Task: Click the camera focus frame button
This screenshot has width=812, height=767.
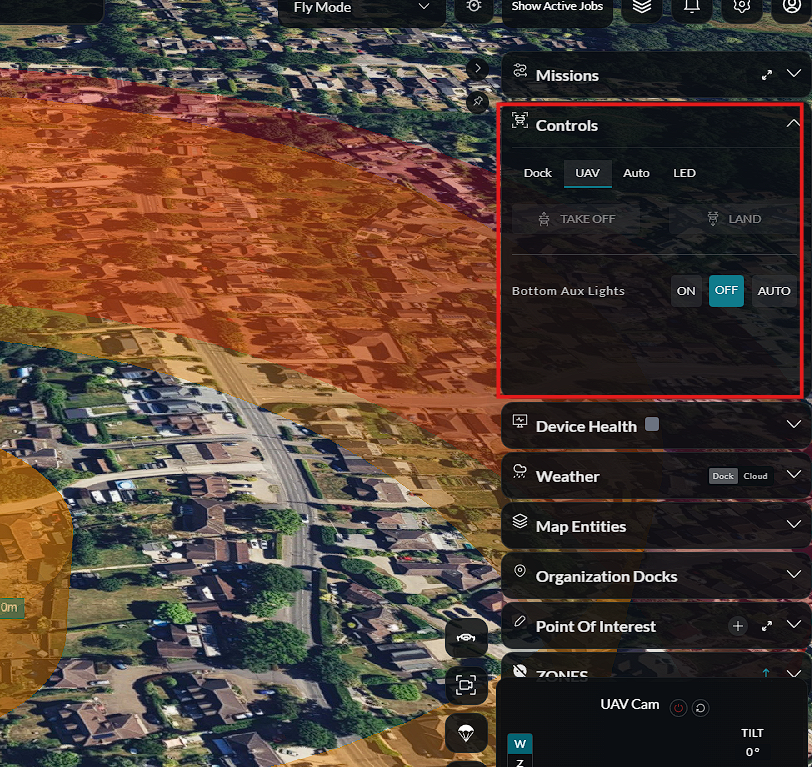Action: coord(466,685)
